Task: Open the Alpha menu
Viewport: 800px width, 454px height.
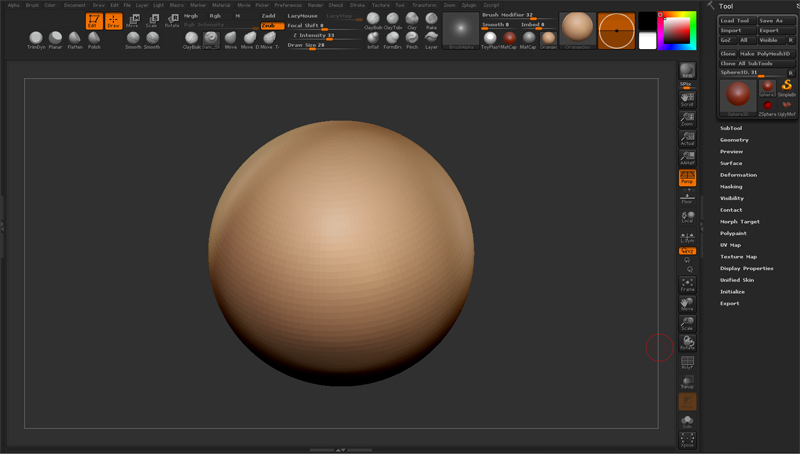Action: [14, 5]
